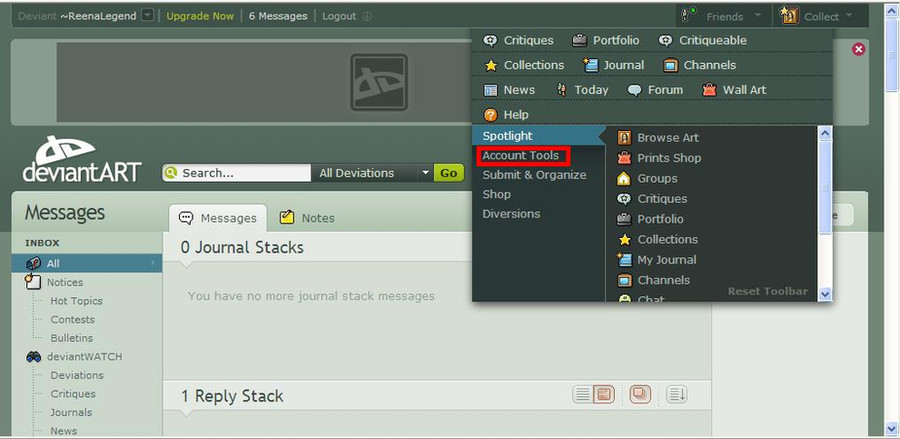The width and height of the screenshot is (900, 439).
Task: Select thumbnail view in Reply Stack
Action: point(603,395)
